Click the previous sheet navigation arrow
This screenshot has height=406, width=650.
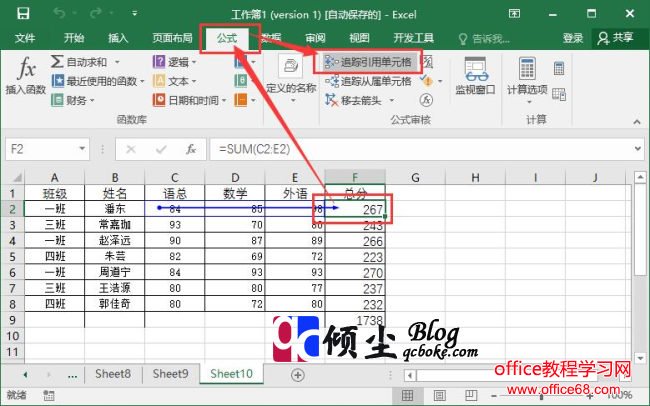25,375
